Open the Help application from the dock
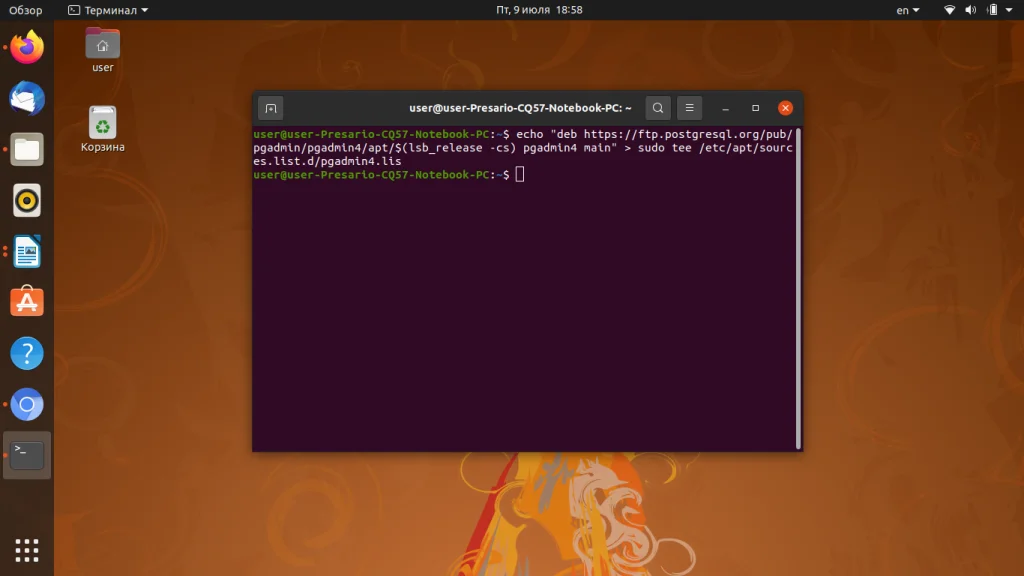Image resolution: width=1024 pixels, height=576 pixels. click(x=26, y=353)
